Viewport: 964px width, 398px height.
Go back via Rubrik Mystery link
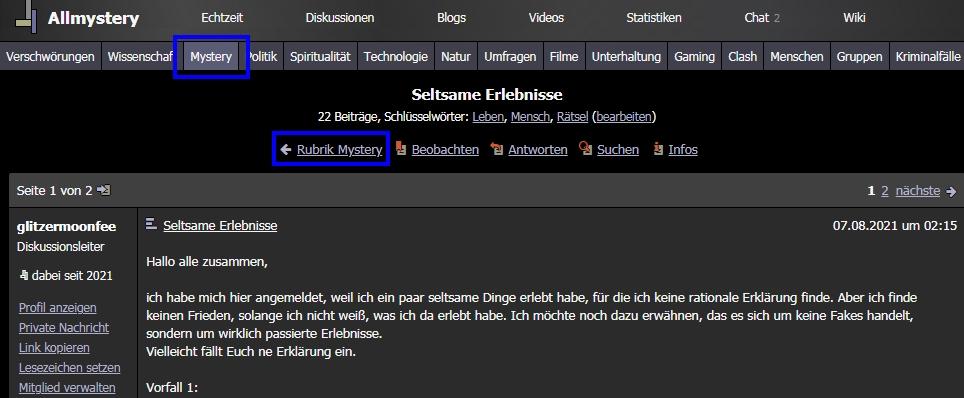[339, 149]
